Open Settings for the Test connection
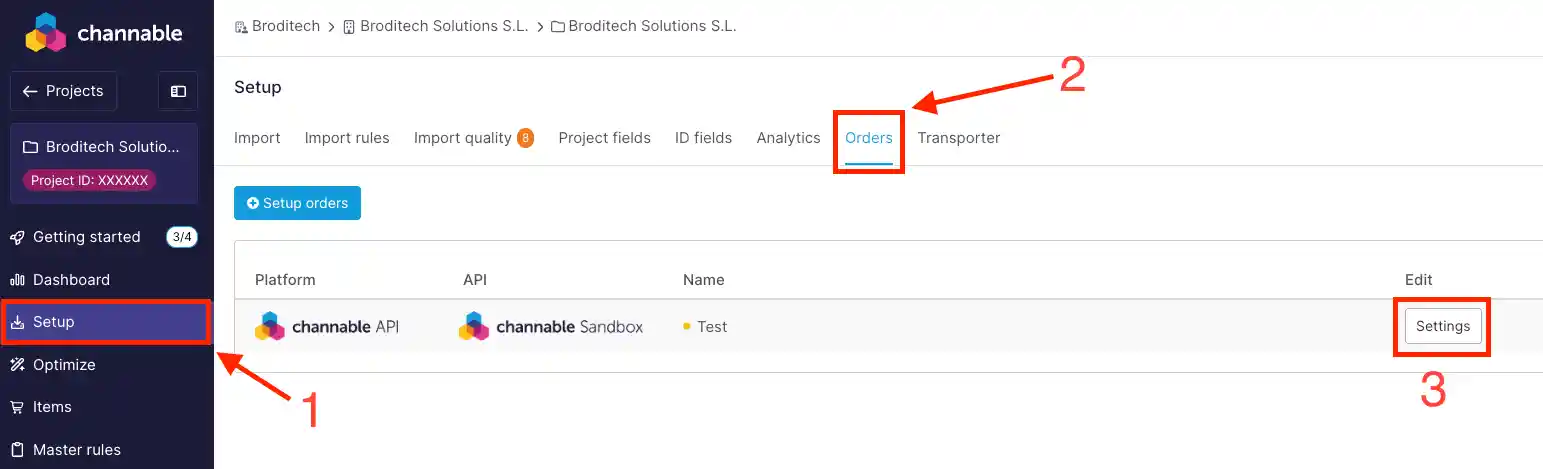 pos(1442,326)
